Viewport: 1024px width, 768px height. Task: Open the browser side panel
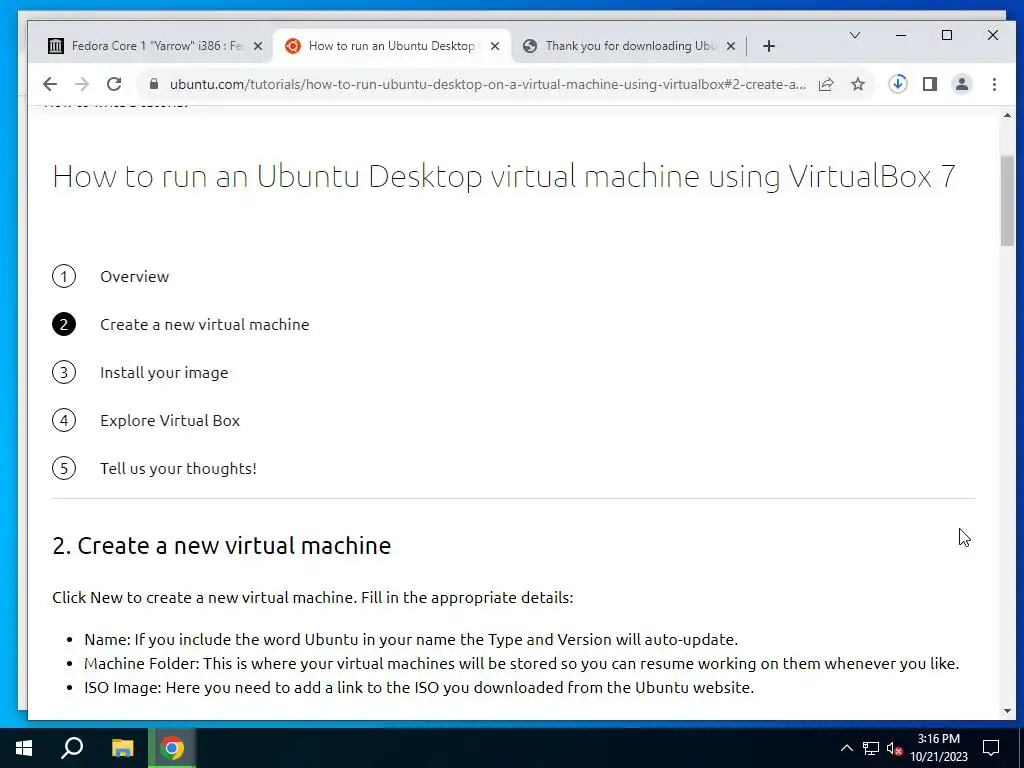(x=929, y=84)
